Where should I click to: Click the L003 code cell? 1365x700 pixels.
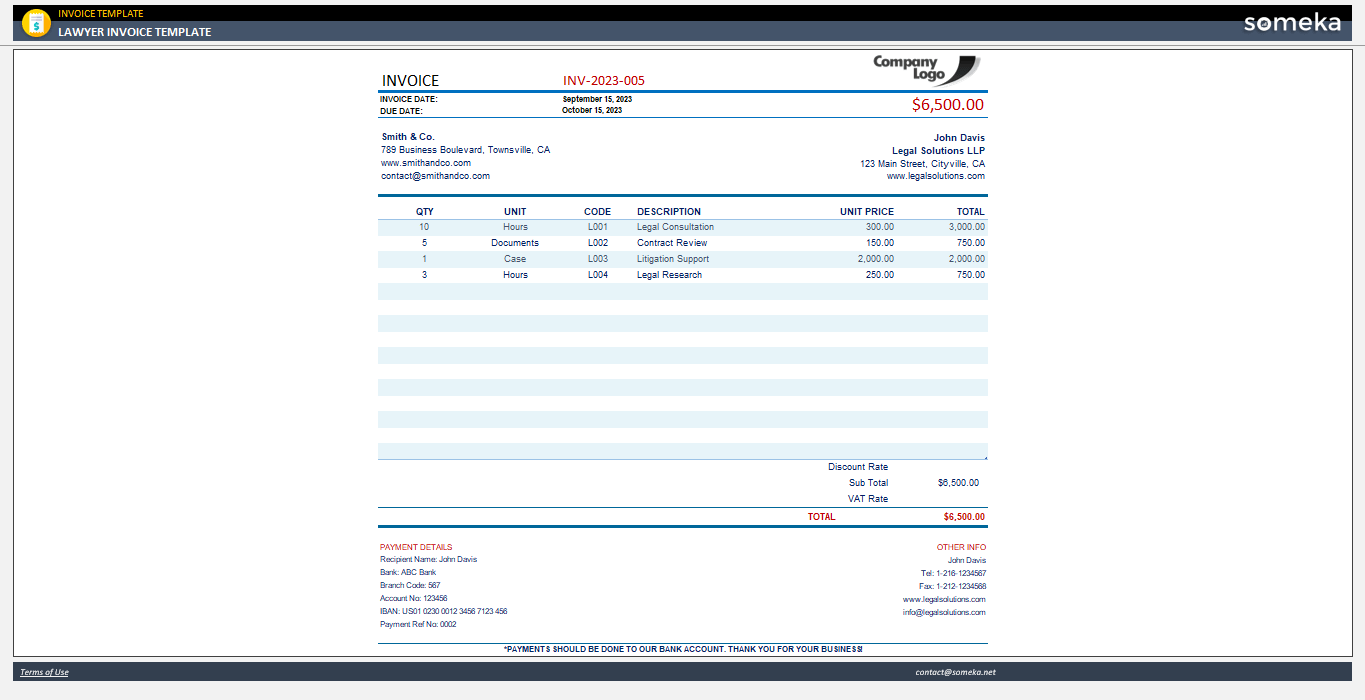tap(598, 259)
